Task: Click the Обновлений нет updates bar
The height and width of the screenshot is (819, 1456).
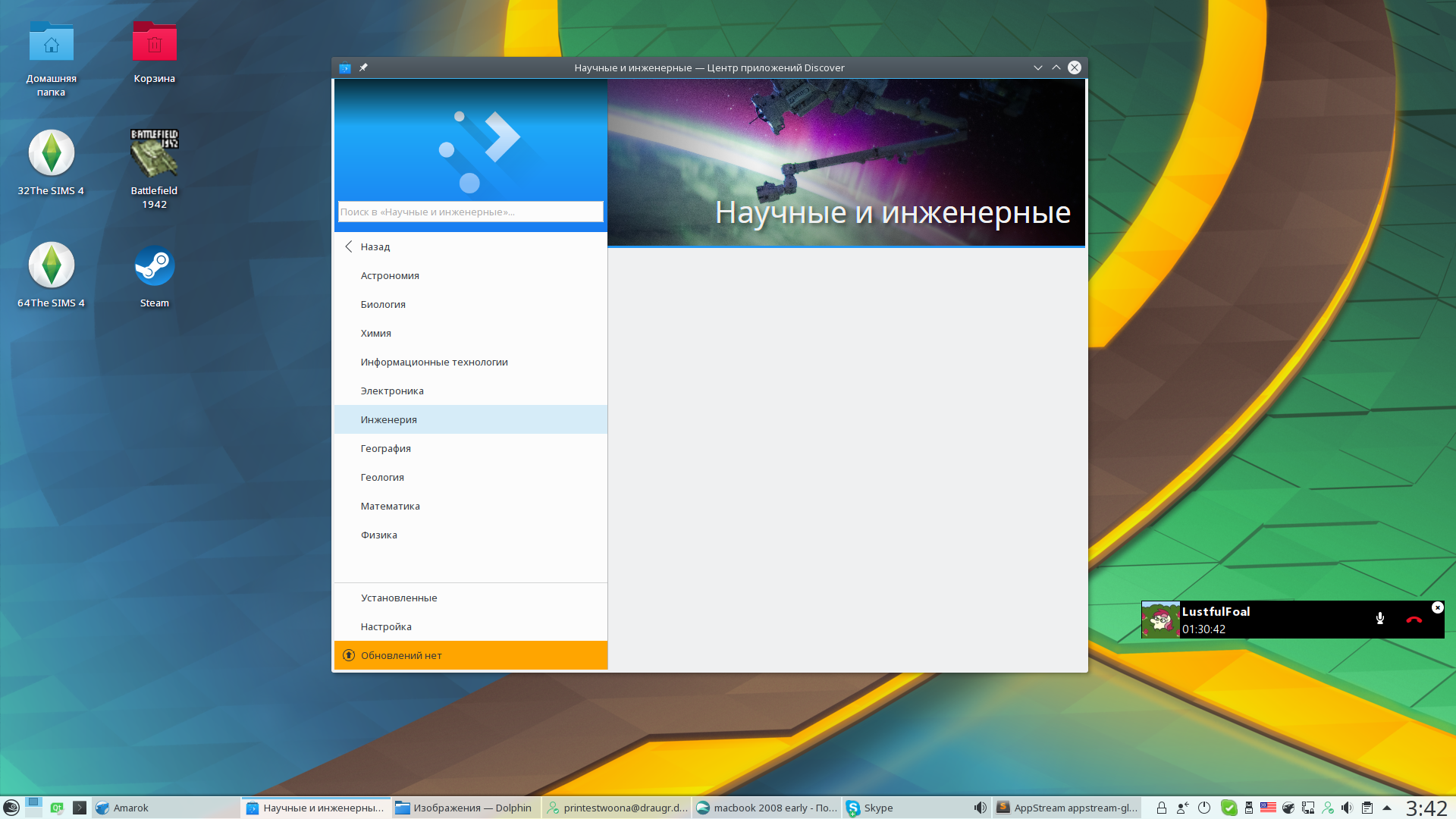Action: point(470,655)
